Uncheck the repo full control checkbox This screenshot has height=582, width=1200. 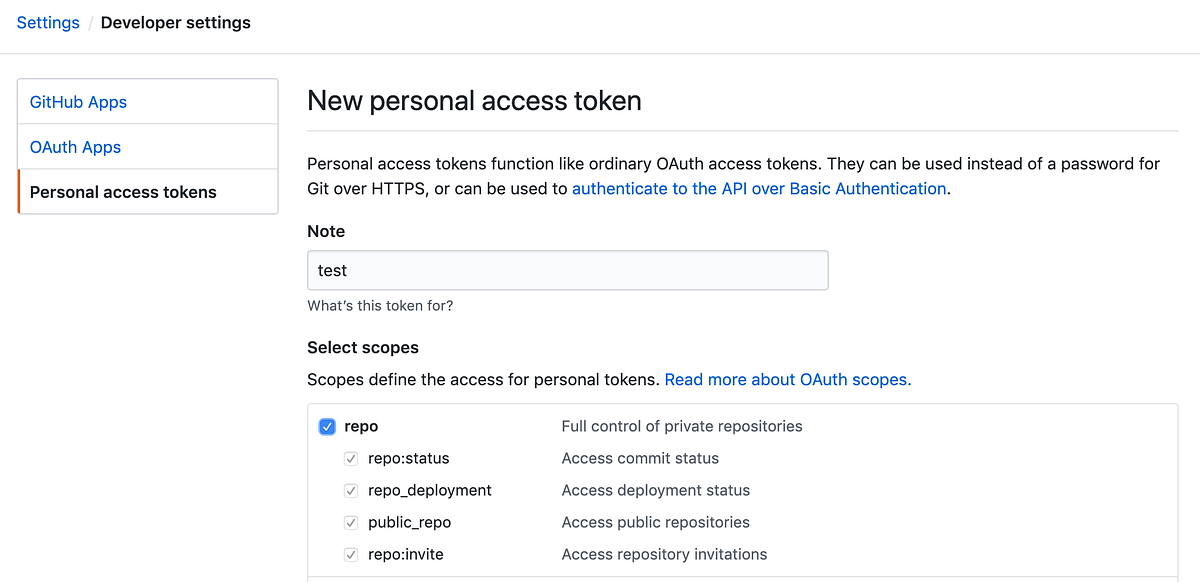point(327,426)
